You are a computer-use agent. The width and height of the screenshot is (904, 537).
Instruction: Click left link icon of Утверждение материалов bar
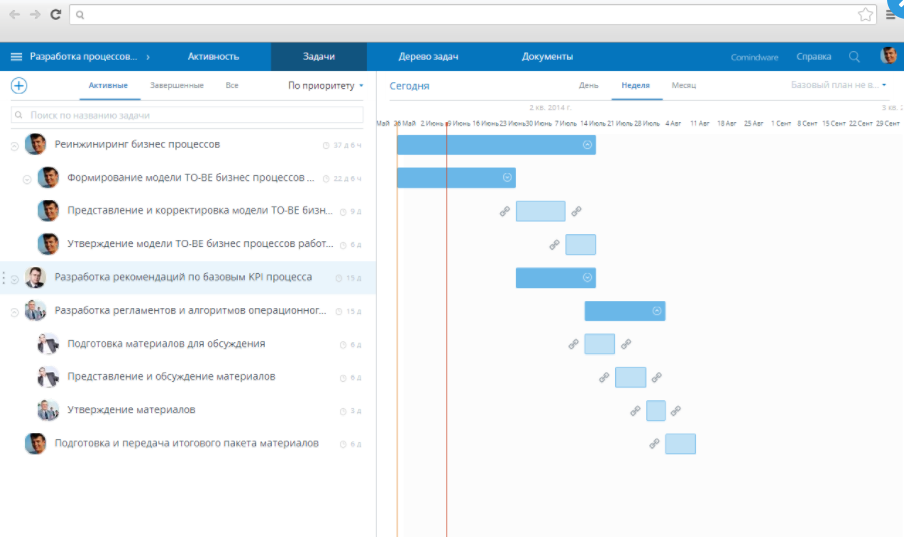coord(635,411)
